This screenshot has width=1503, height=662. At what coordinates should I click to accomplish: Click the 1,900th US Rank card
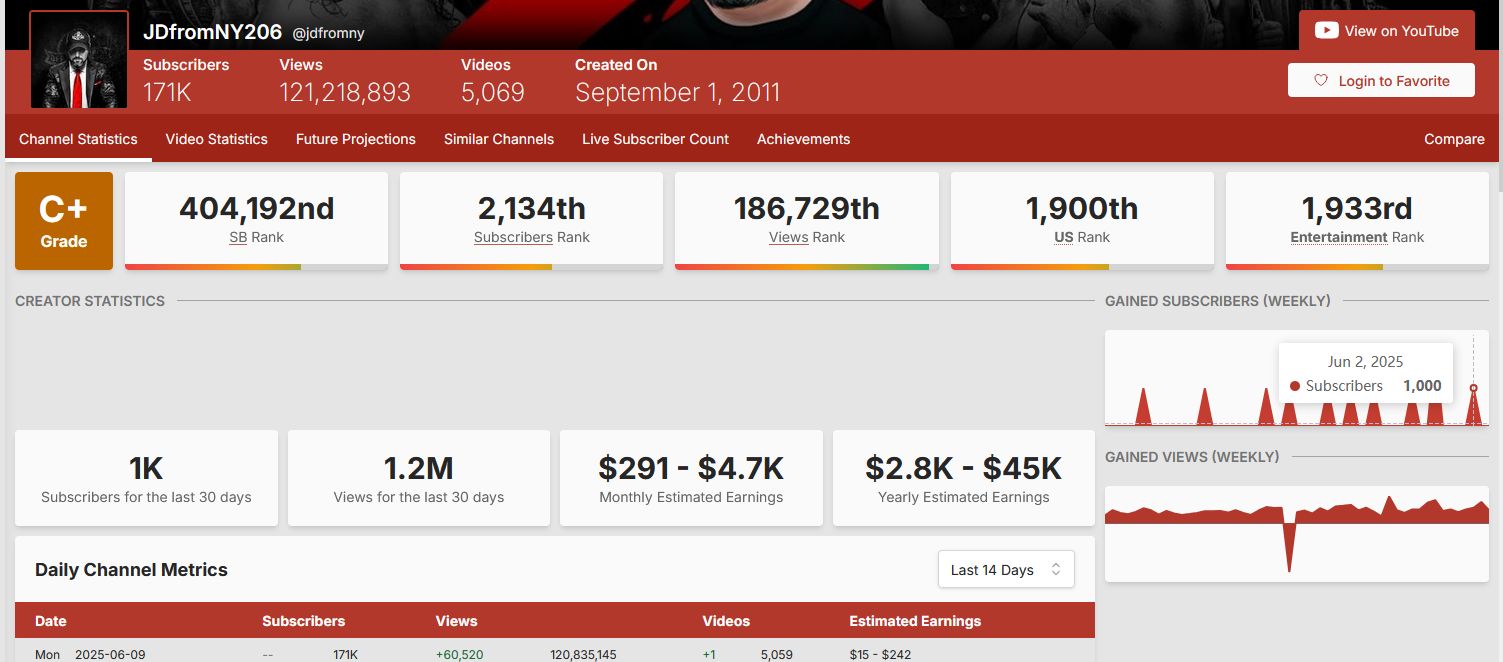(x=1082, y=221)
